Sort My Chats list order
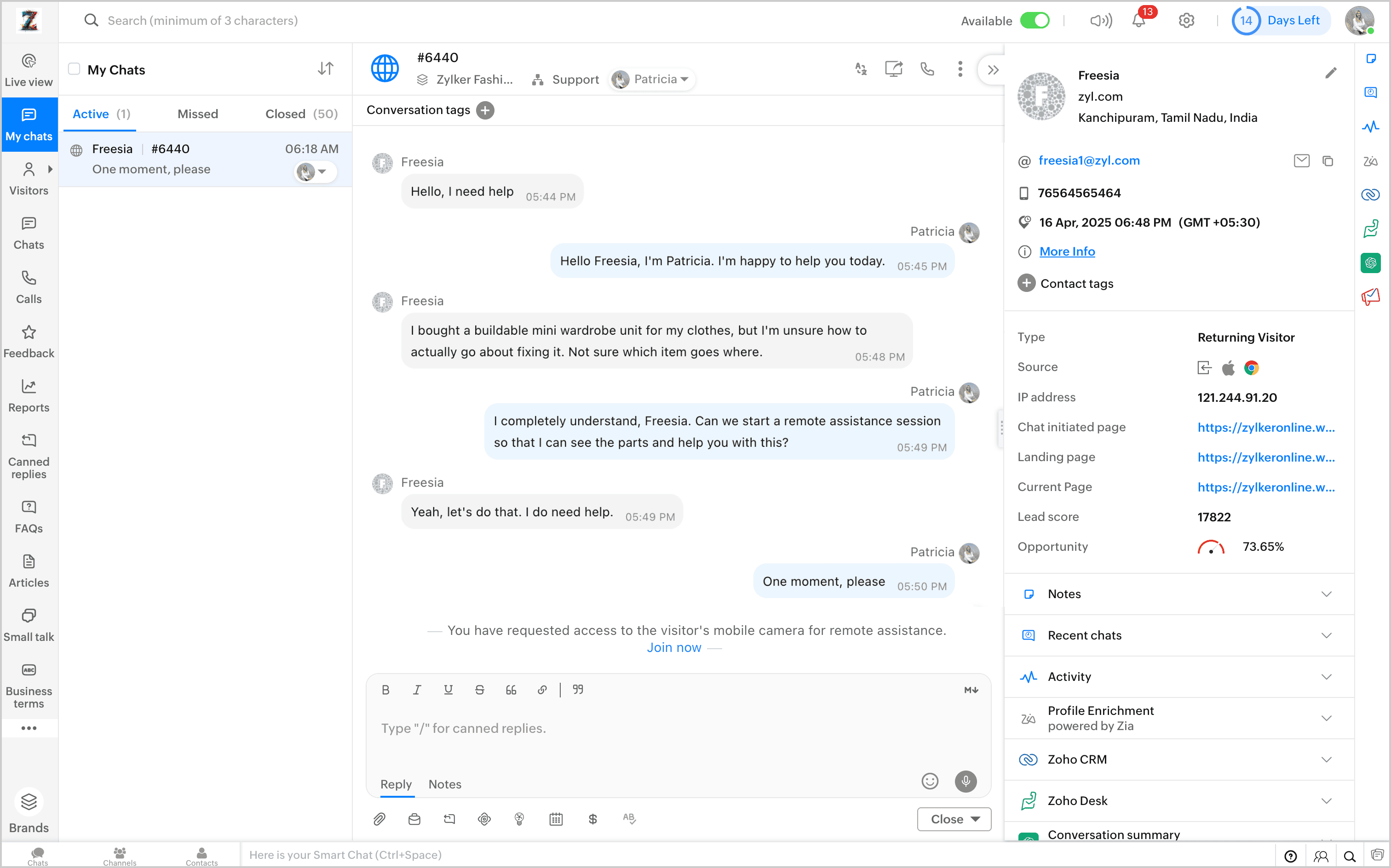 click(326, 69)
